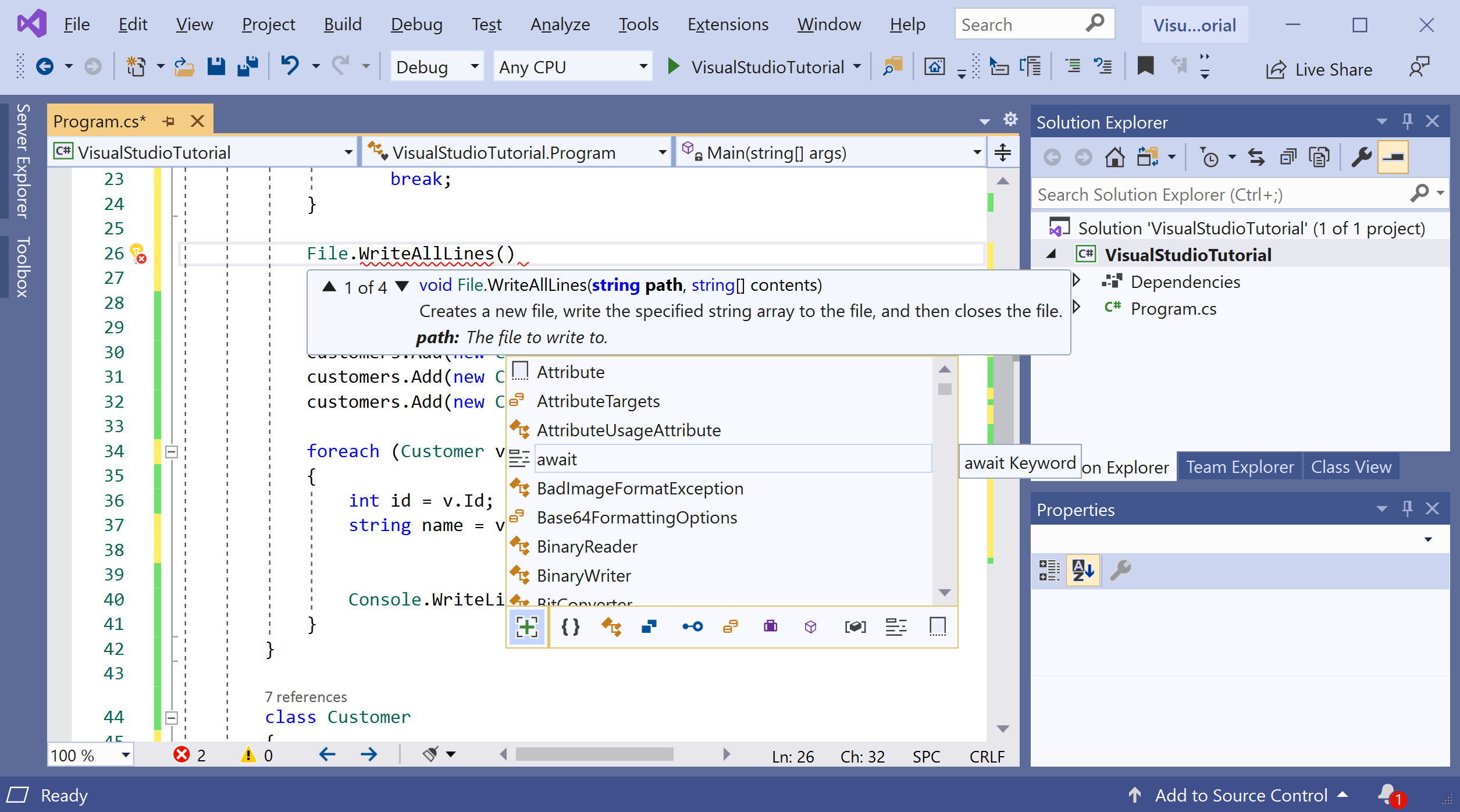Click the Undo arrow icon

coord(290,66)
